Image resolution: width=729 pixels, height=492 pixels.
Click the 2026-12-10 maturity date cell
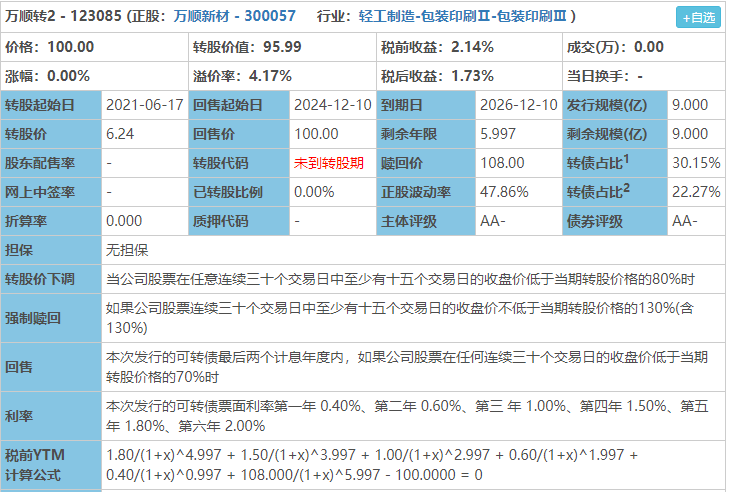(518, 105)
